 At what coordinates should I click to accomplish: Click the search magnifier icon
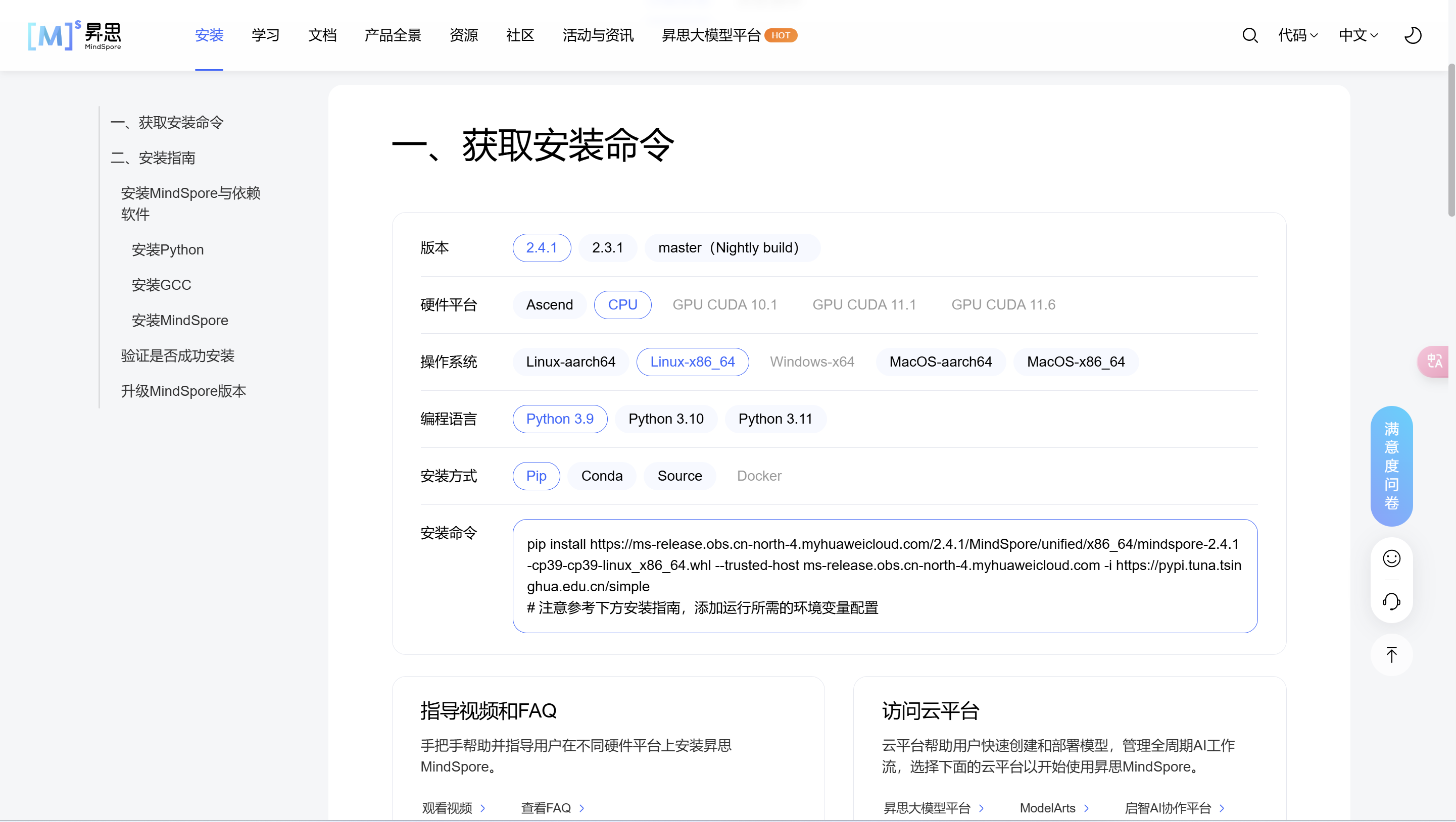pyautogui.click(x=1250, y=35)
